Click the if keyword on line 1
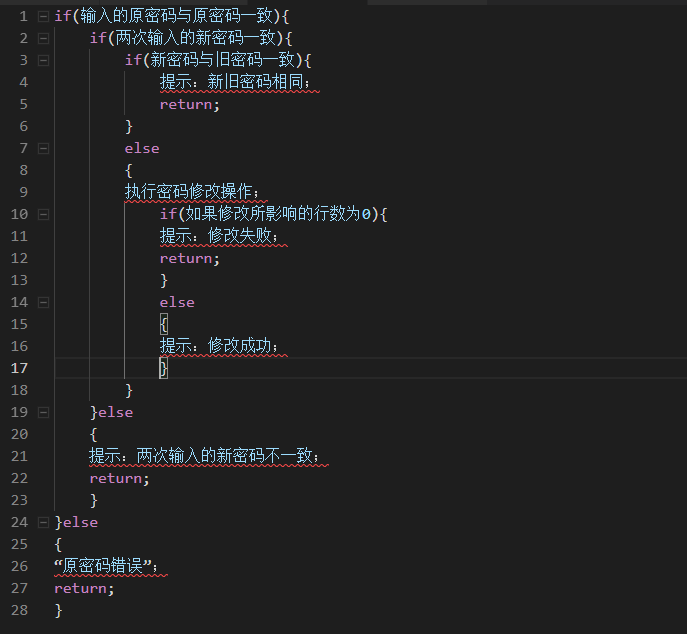Screen dimensions: 687x634 63,16
